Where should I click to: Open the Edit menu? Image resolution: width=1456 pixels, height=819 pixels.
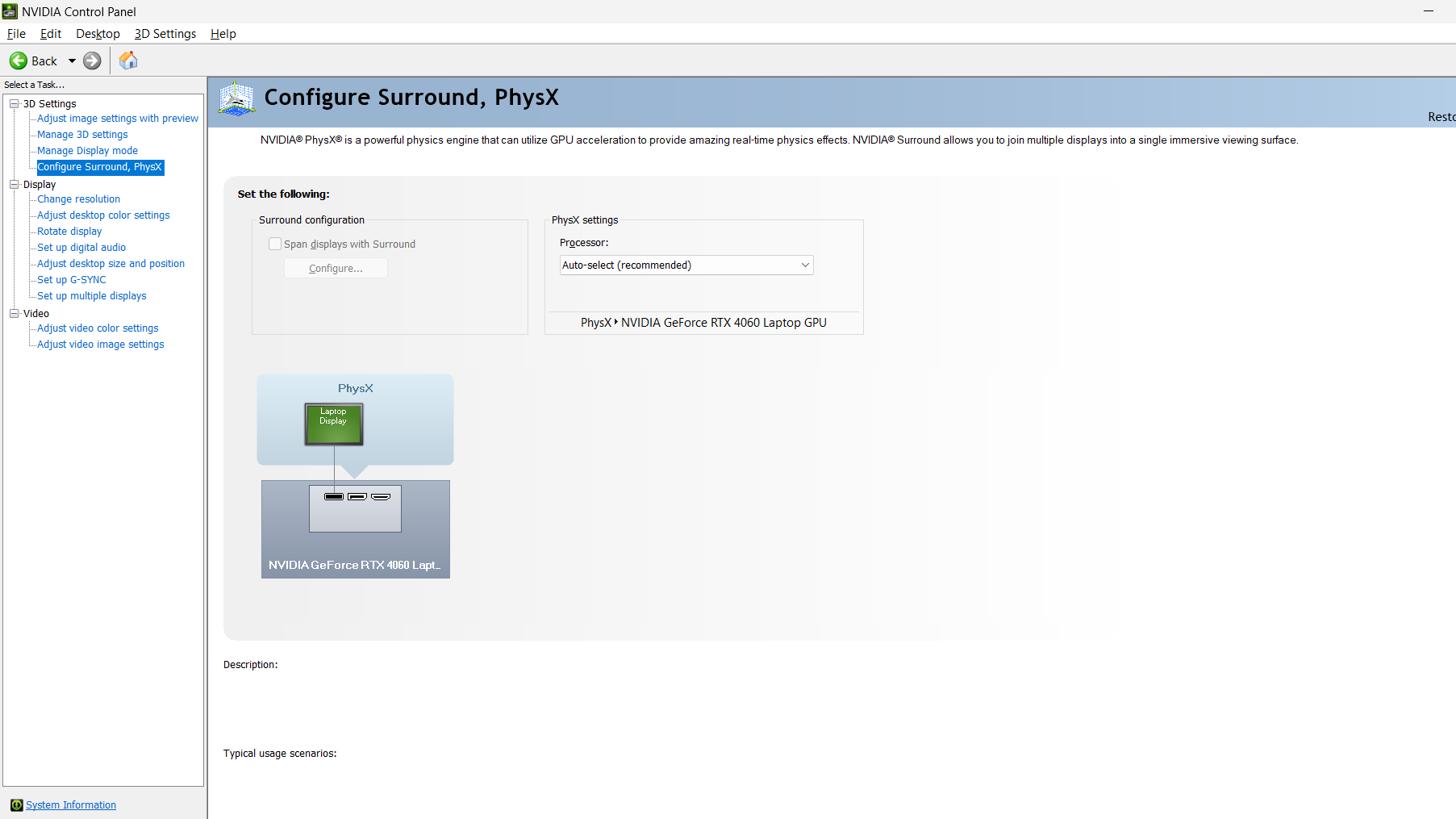tap(51, 33)
